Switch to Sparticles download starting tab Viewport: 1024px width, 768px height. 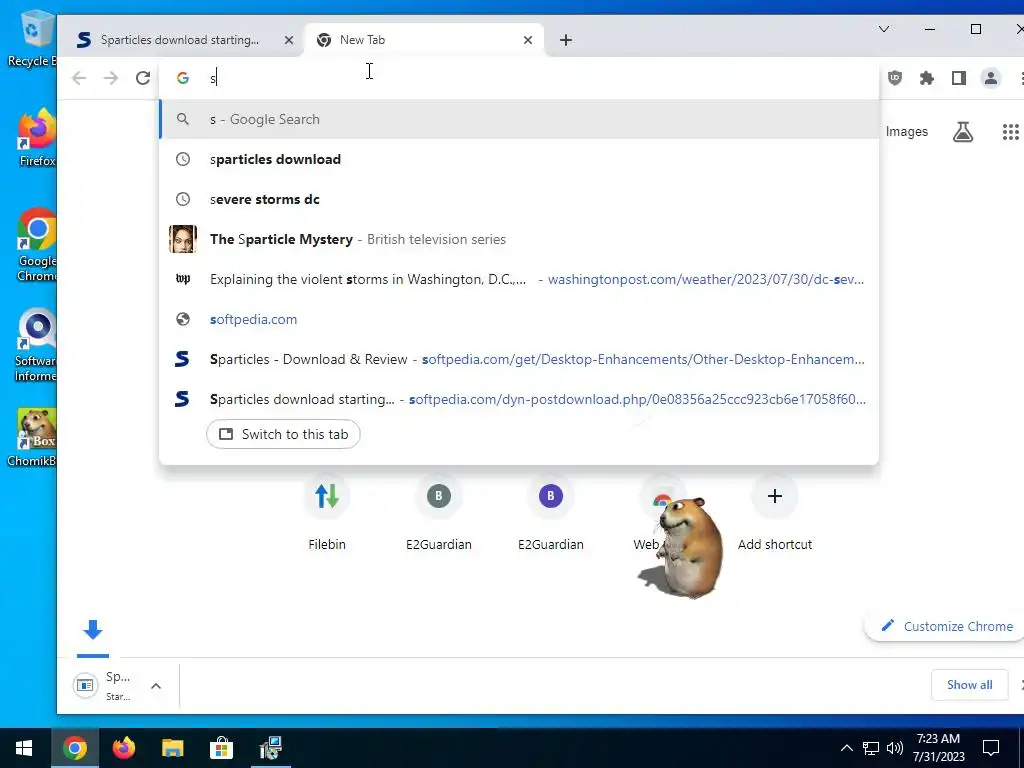(180, 40)
